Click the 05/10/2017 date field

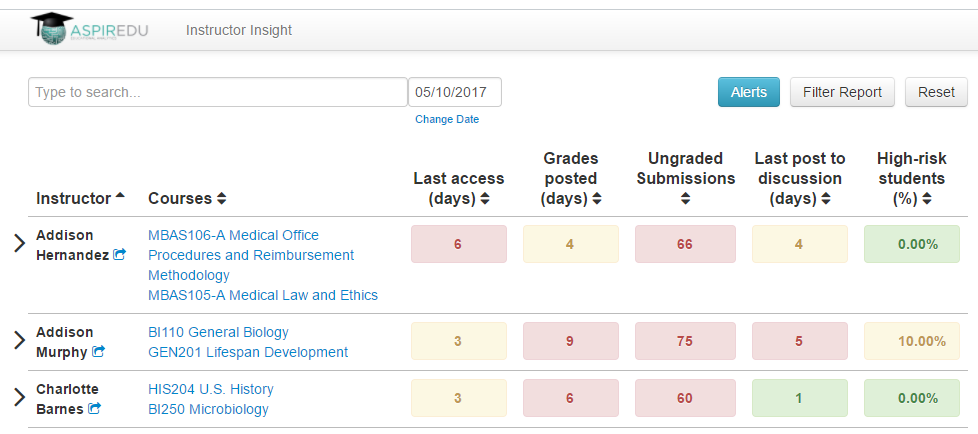click(454, 92)
